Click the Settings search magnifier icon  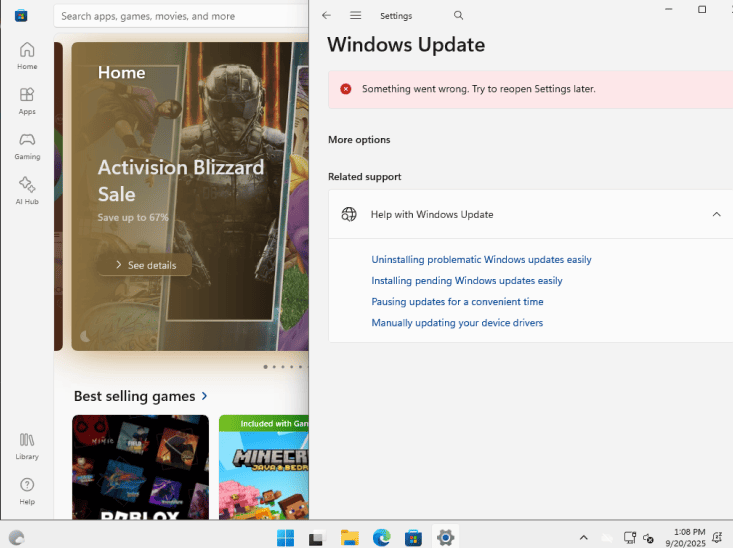459,15
